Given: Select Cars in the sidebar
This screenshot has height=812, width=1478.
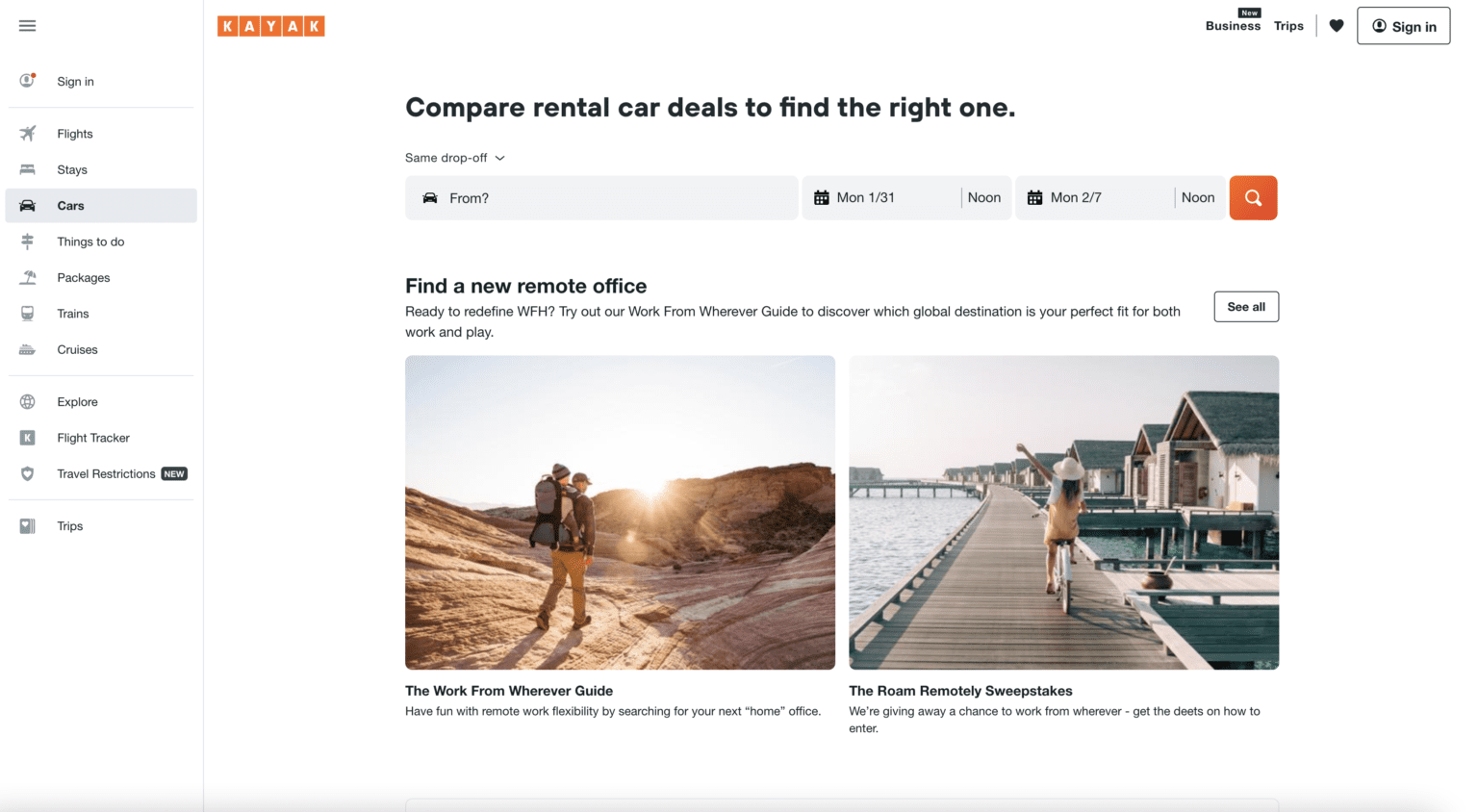Looking at the screenshot, I should pyautogui.click(x=101, y=206).
